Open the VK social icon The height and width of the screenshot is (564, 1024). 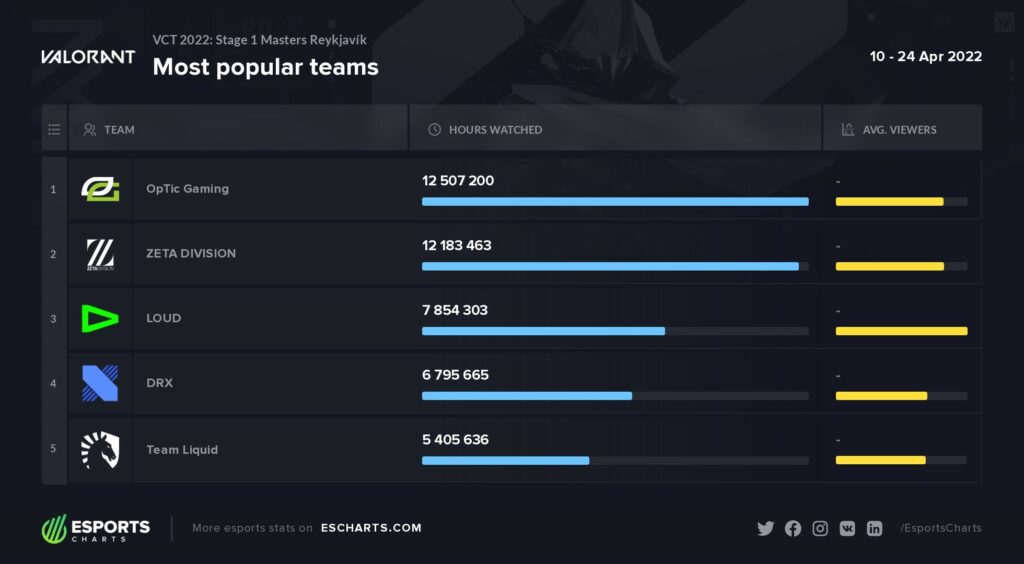tap(847, 529)
